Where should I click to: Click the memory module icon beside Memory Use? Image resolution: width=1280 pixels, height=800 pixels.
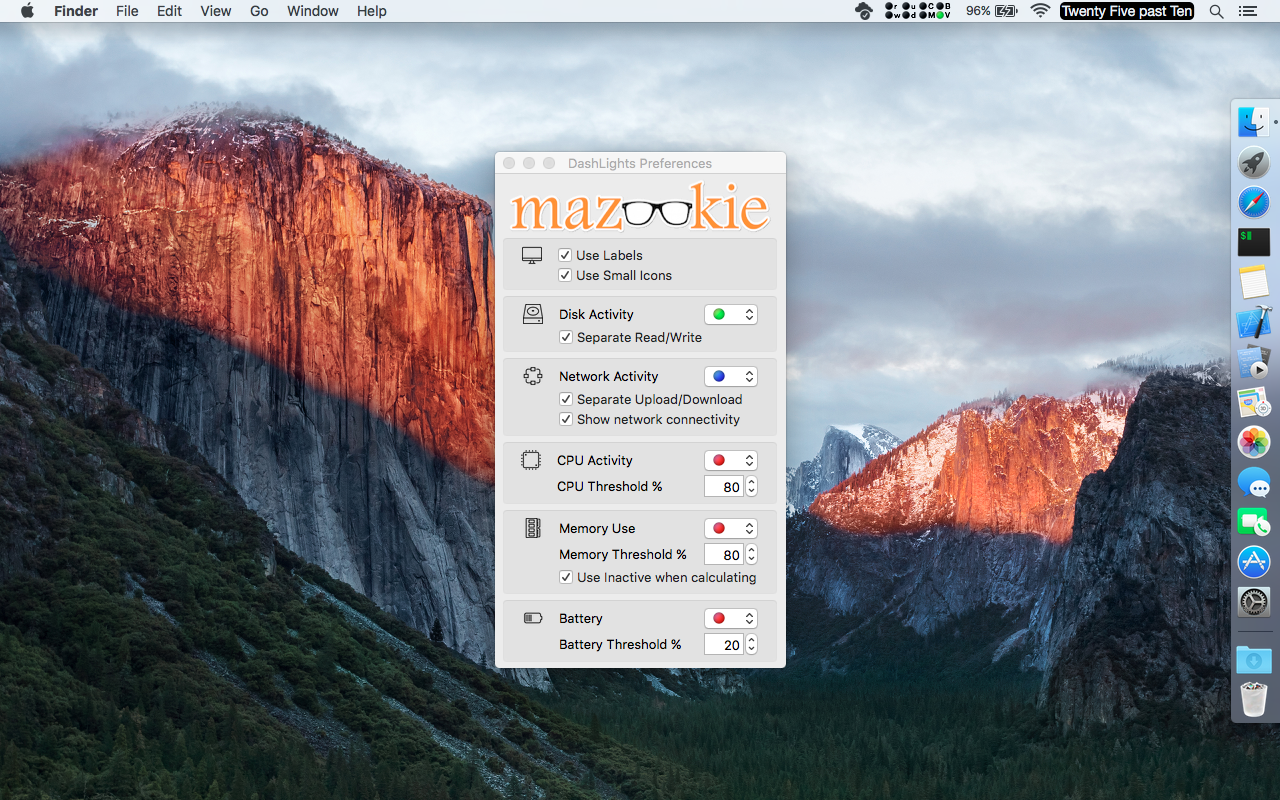[x=533, y=528]
